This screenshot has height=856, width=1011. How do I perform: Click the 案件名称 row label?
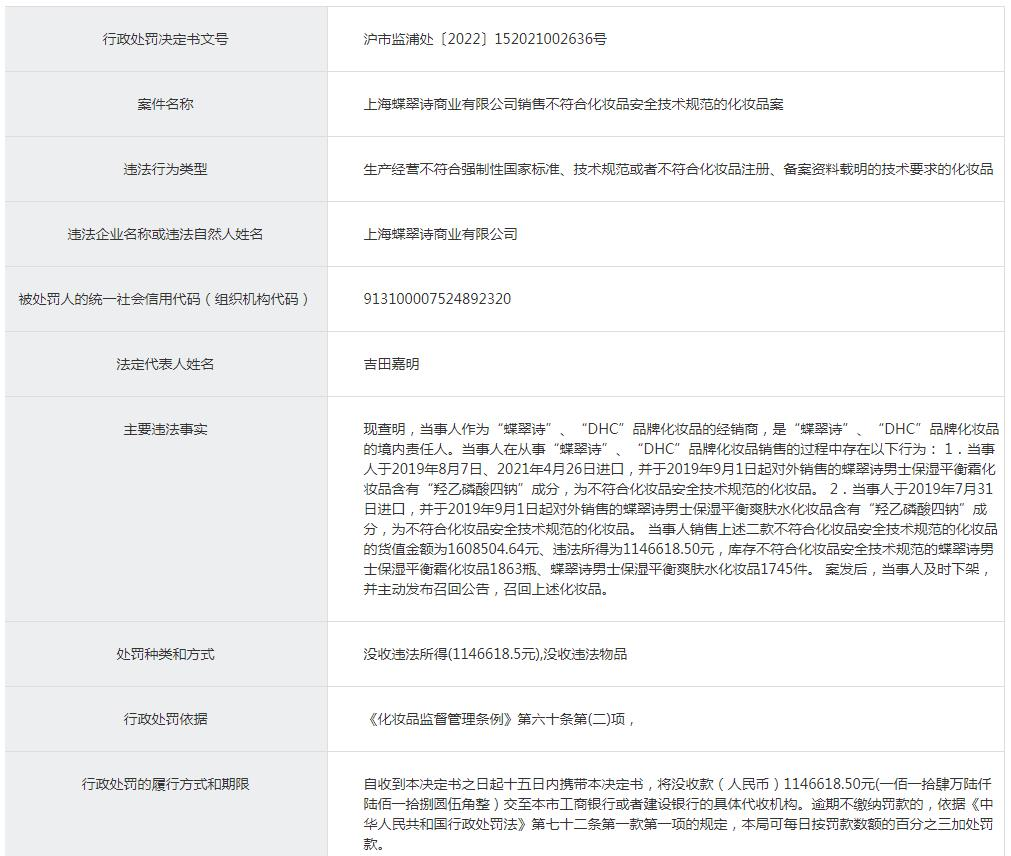tap(165, 104)
